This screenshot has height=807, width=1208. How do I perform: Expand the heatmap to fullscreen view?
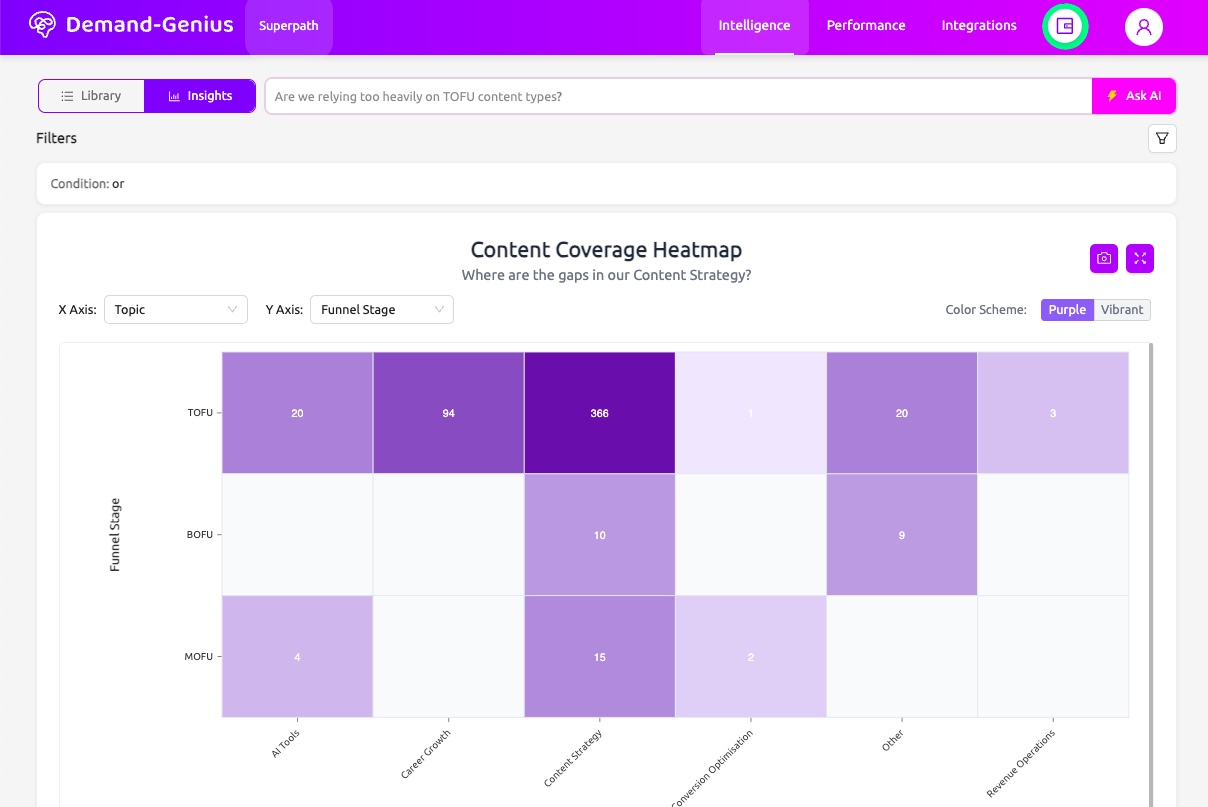coord(1139,258)
